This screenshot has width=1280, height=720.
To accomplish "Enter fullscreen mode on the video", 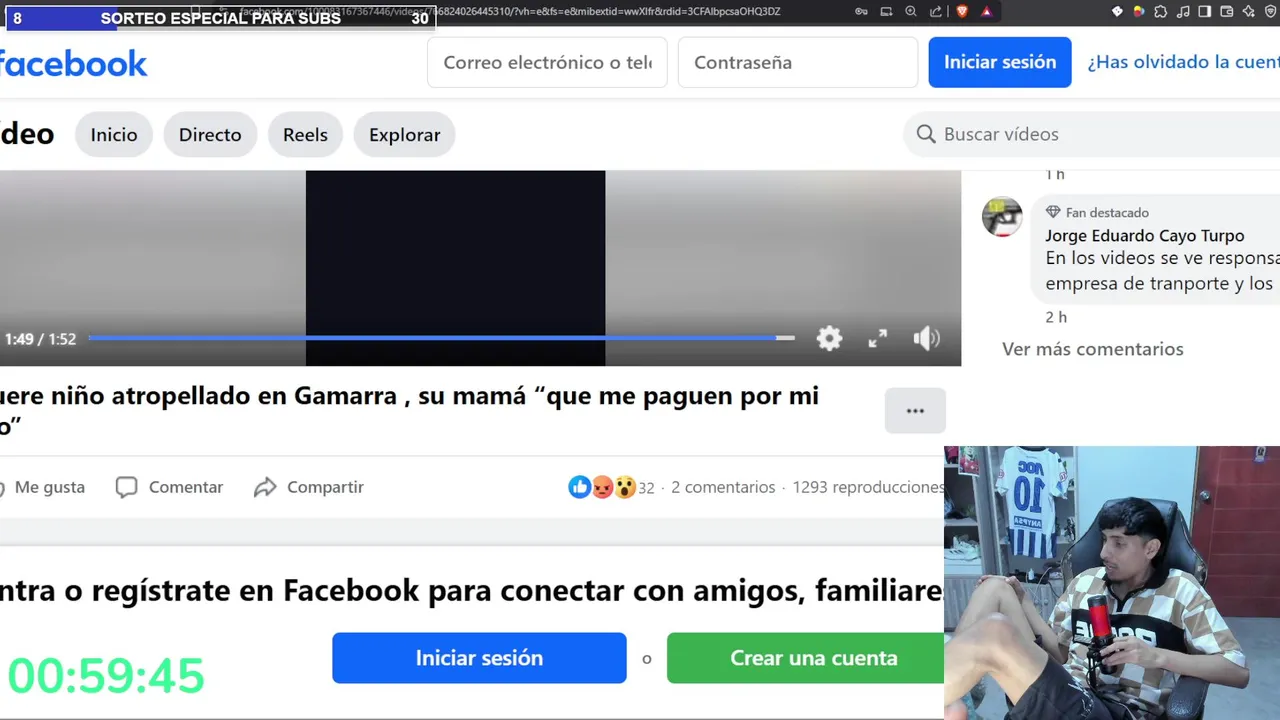I will pos(877,338).
